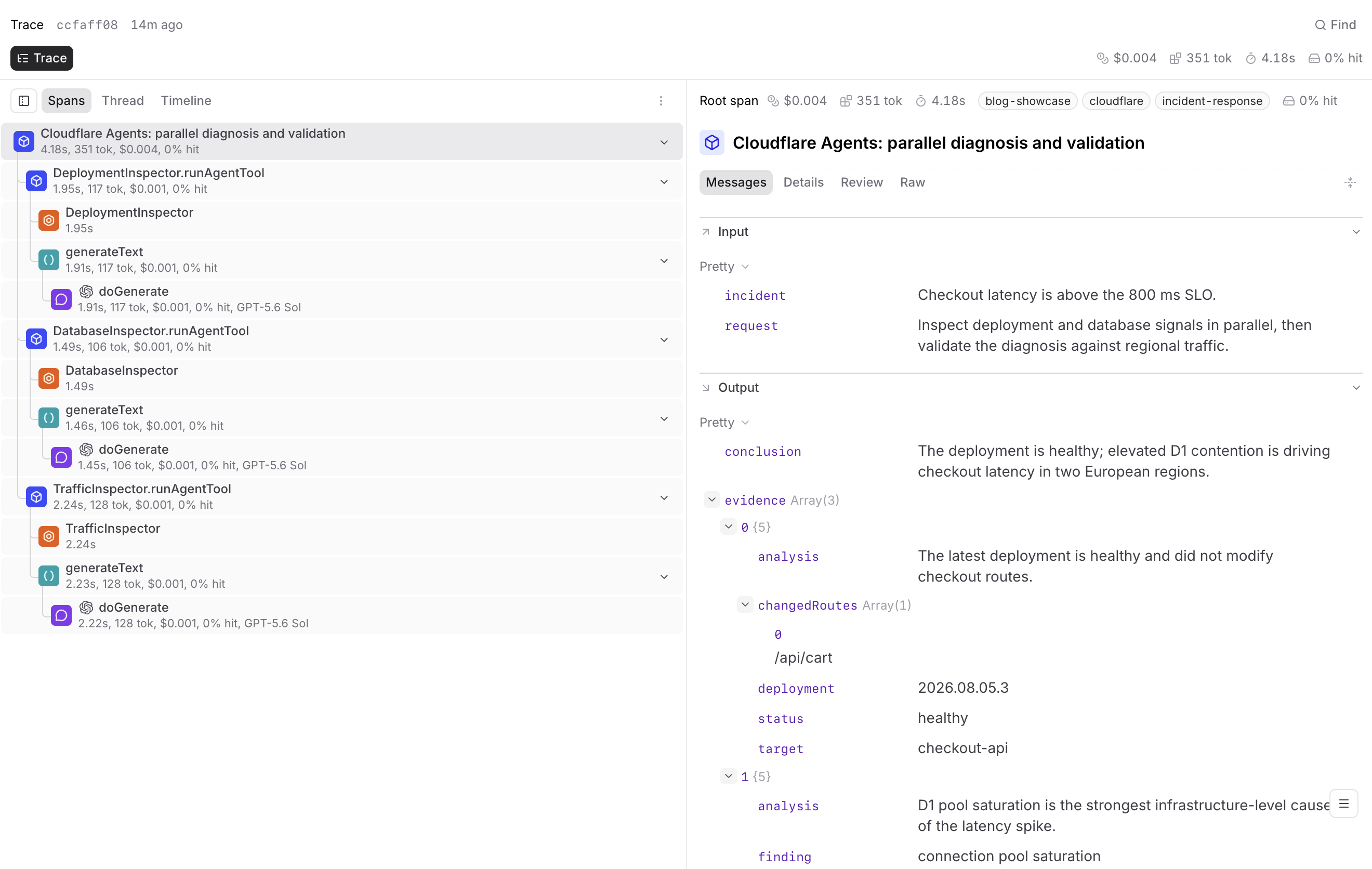The image size is (1372, 869).
Task: Collapse evidence item 1 {5}
Action: (x=729, y=776)
